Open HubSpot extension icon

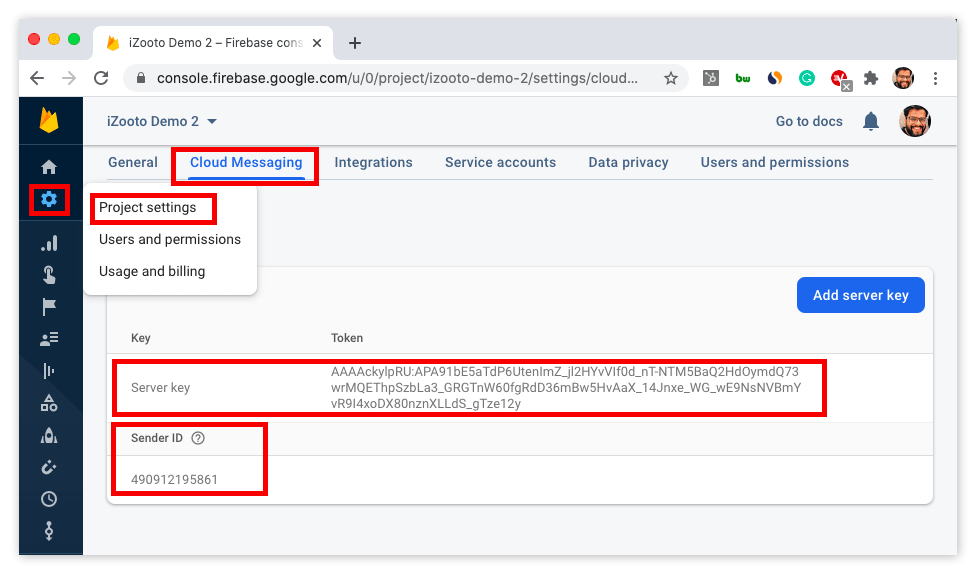[710, 78]
